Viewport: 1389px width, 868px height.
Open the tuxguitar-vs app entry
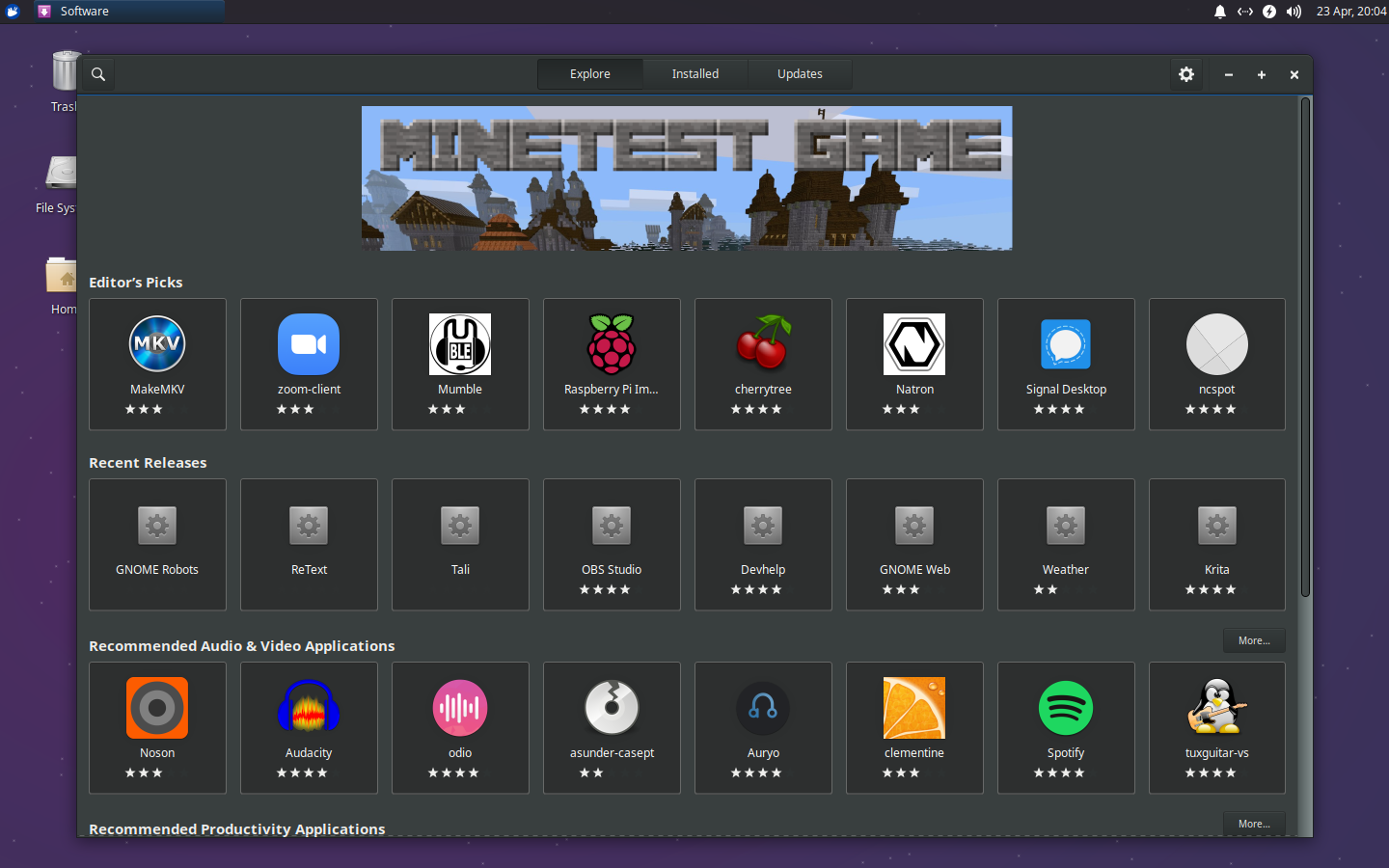[1216, 728]
